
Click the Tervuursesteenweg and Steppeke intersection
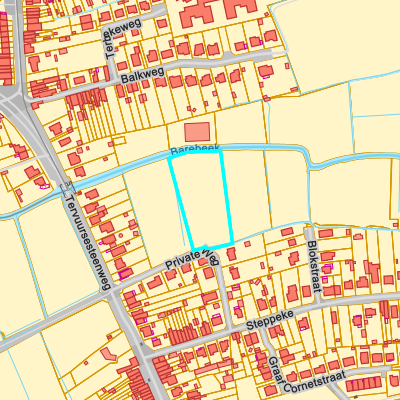[144, 356]
